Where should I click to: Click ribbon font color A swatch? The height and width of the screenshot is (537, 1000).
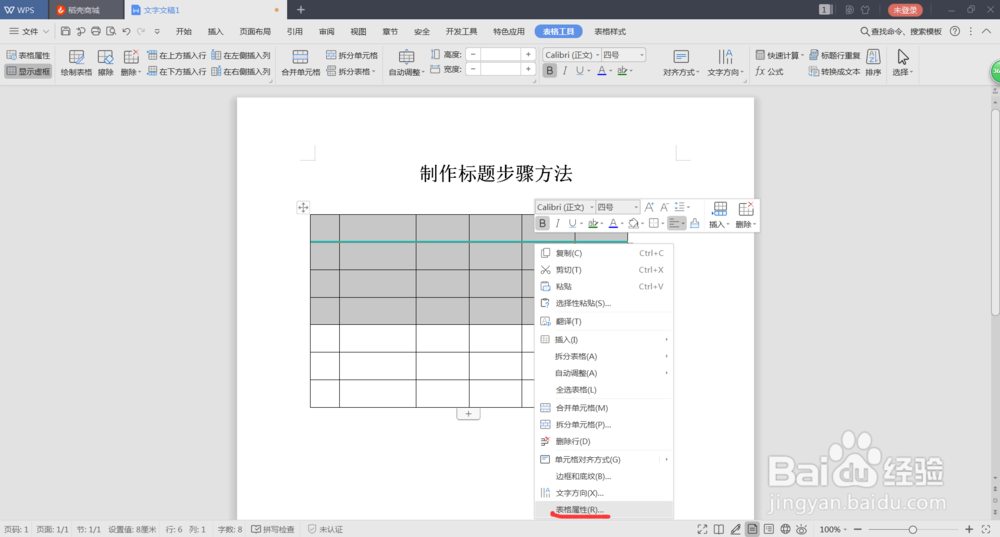[601, 71]
